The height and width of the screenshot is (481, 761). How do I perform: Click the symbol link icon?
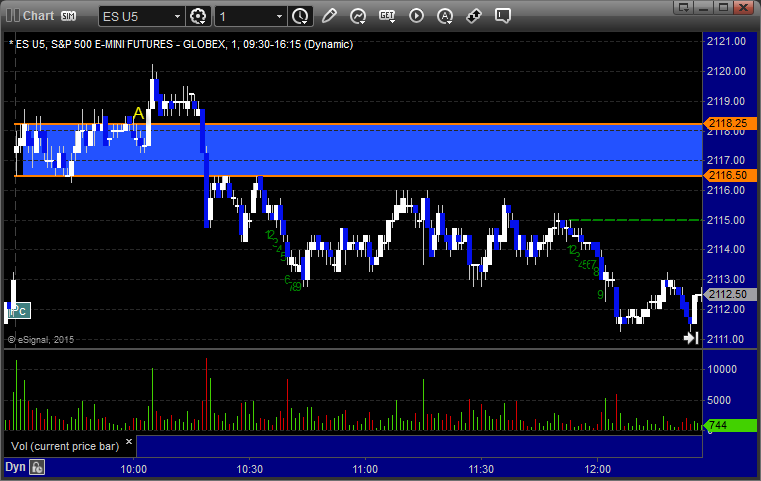tap(474, 16)
